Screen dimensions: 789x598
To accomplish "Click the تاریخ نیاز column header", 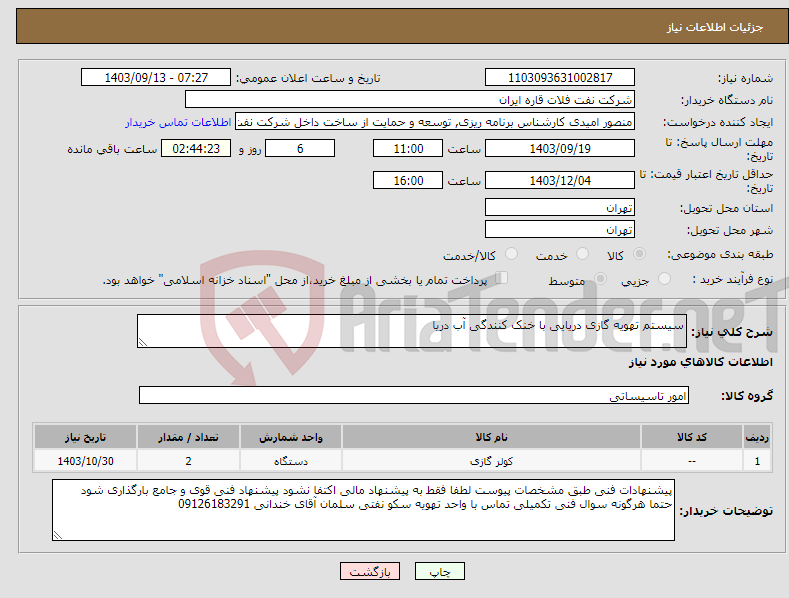I will 86,437.
